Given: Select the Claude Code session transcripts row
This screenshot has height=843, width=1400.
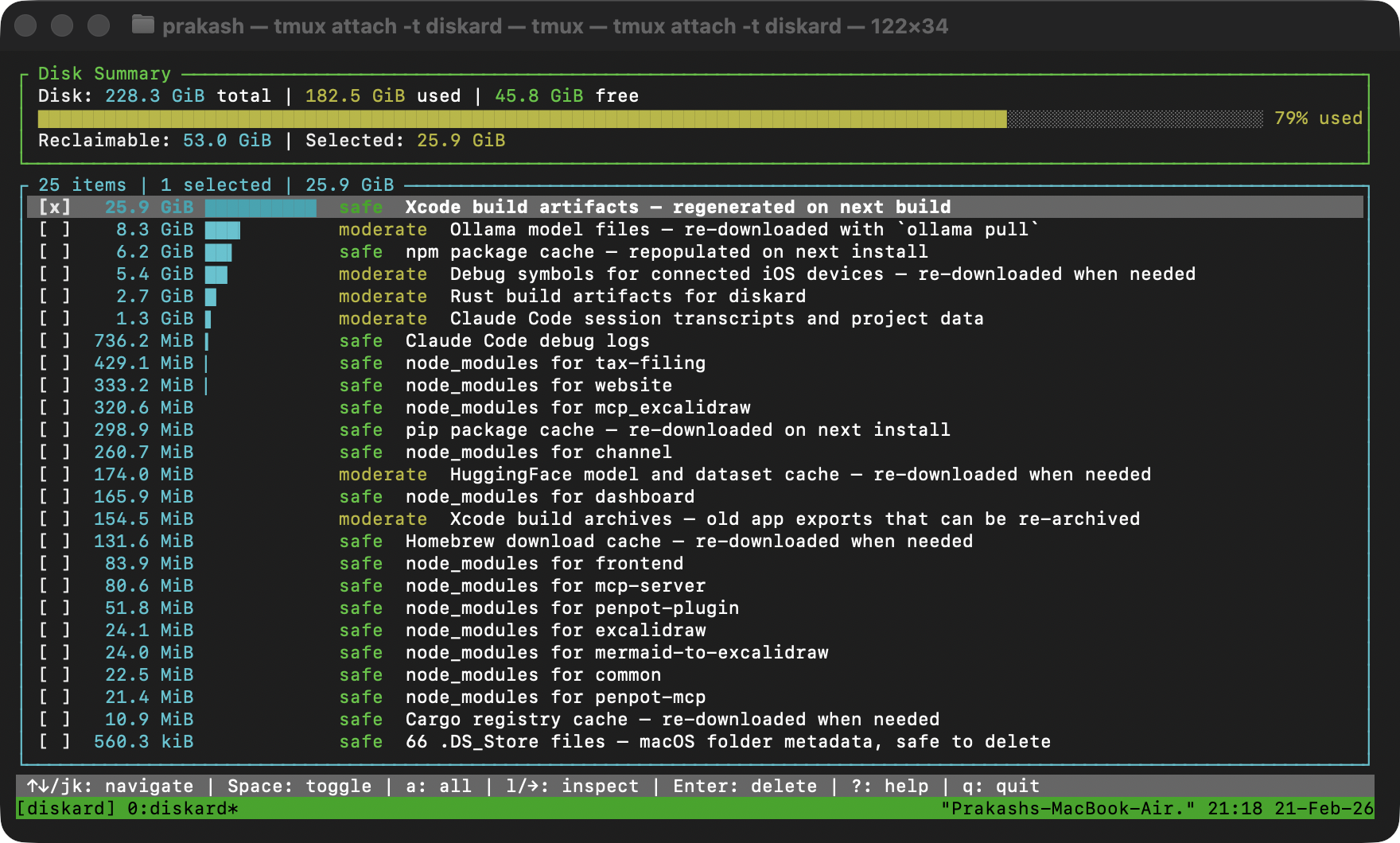Looking at the screenshot, I should (695, 318).
